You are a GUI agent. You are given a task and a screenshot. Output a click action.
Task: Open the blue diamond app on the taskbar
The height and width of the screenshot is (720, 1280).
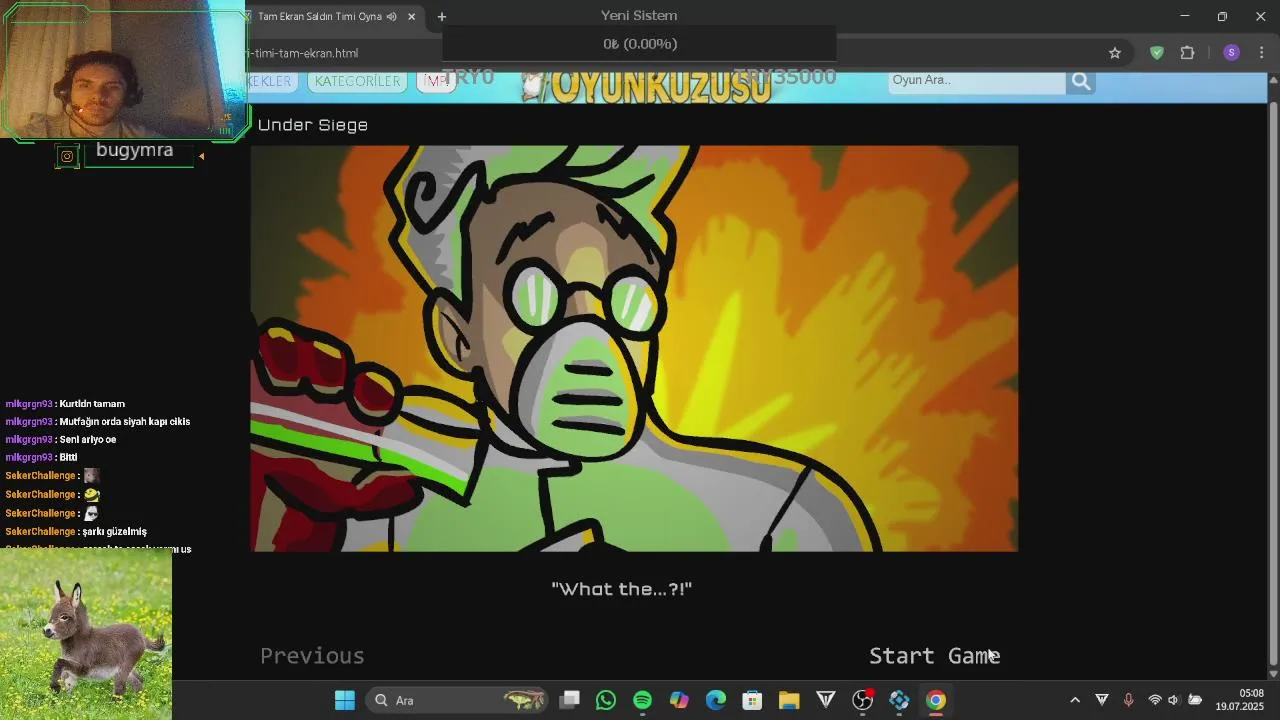click(x=899, y=700)
